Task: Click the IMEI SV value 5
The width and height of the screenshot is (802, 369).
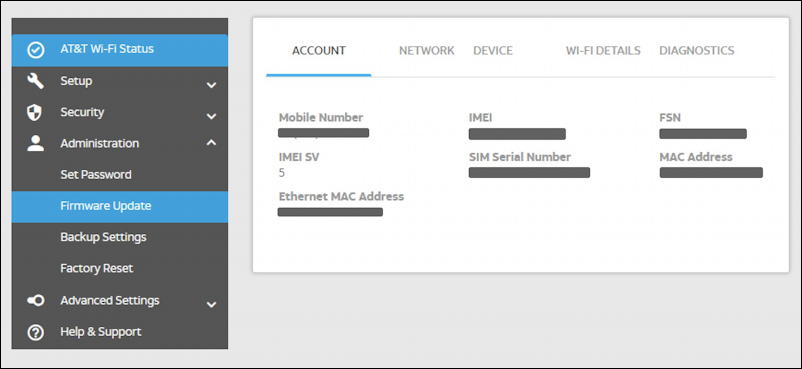Action: coord(282,173)
